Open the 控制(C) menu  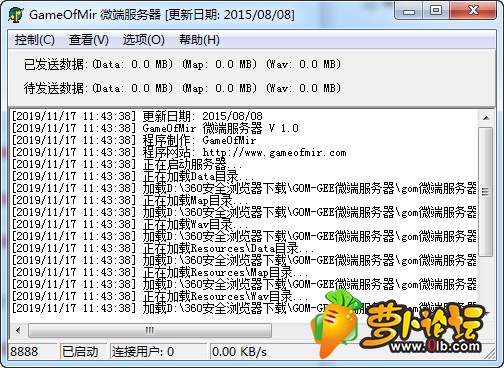click(x=34, y=40)
